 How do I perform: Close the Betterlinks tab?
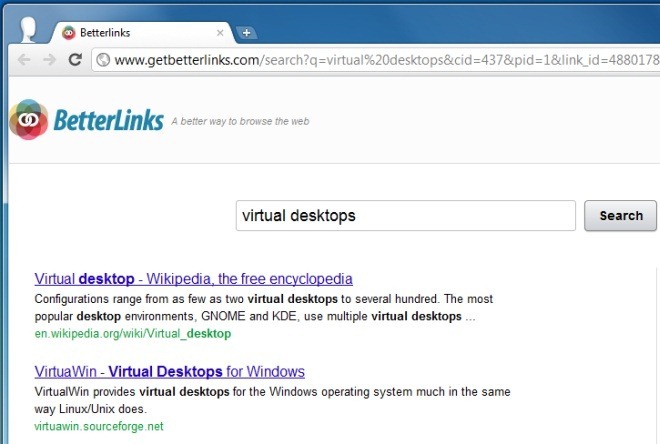(x=220, y=33)
